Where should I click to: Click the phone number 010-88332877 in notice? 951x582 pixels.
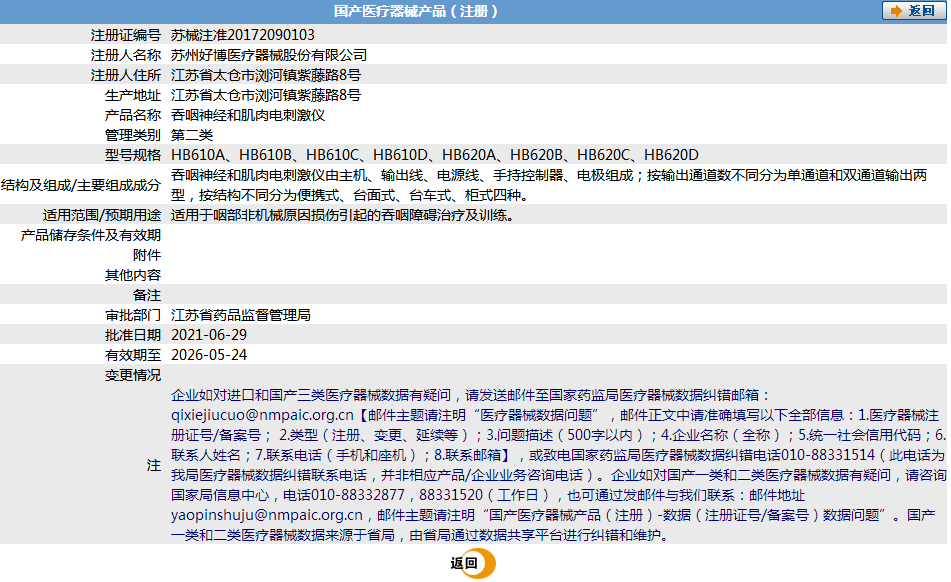click(x=358, y=495)
